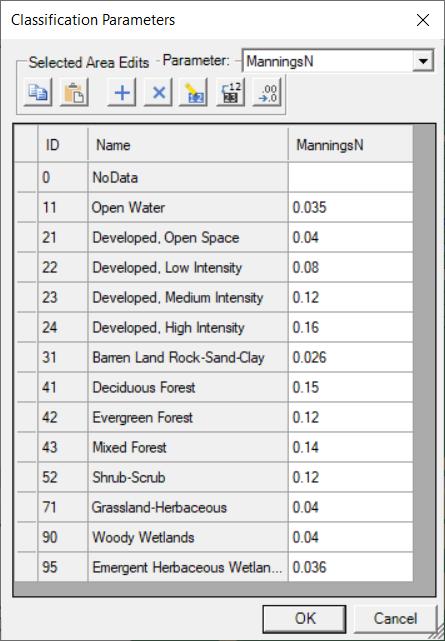The image size is (445, 641).
Task: Edit the 0.04 value for Developed, Open Space
Action: (x=351, y=238)
